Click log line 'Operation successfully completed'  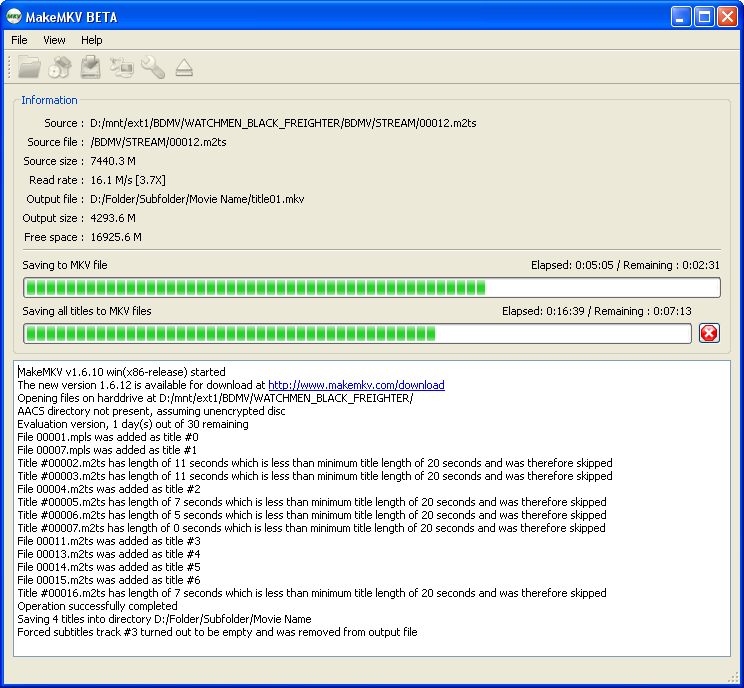98,606
